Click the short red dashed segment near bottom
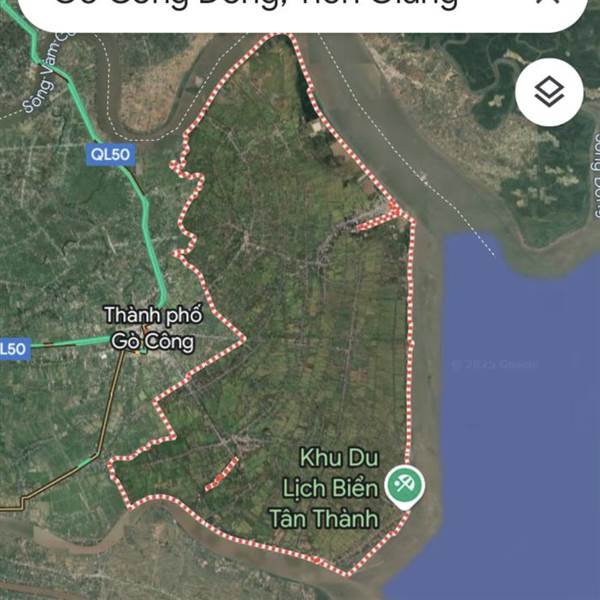The height and width of the screenshot is (600, 600). 222,475
